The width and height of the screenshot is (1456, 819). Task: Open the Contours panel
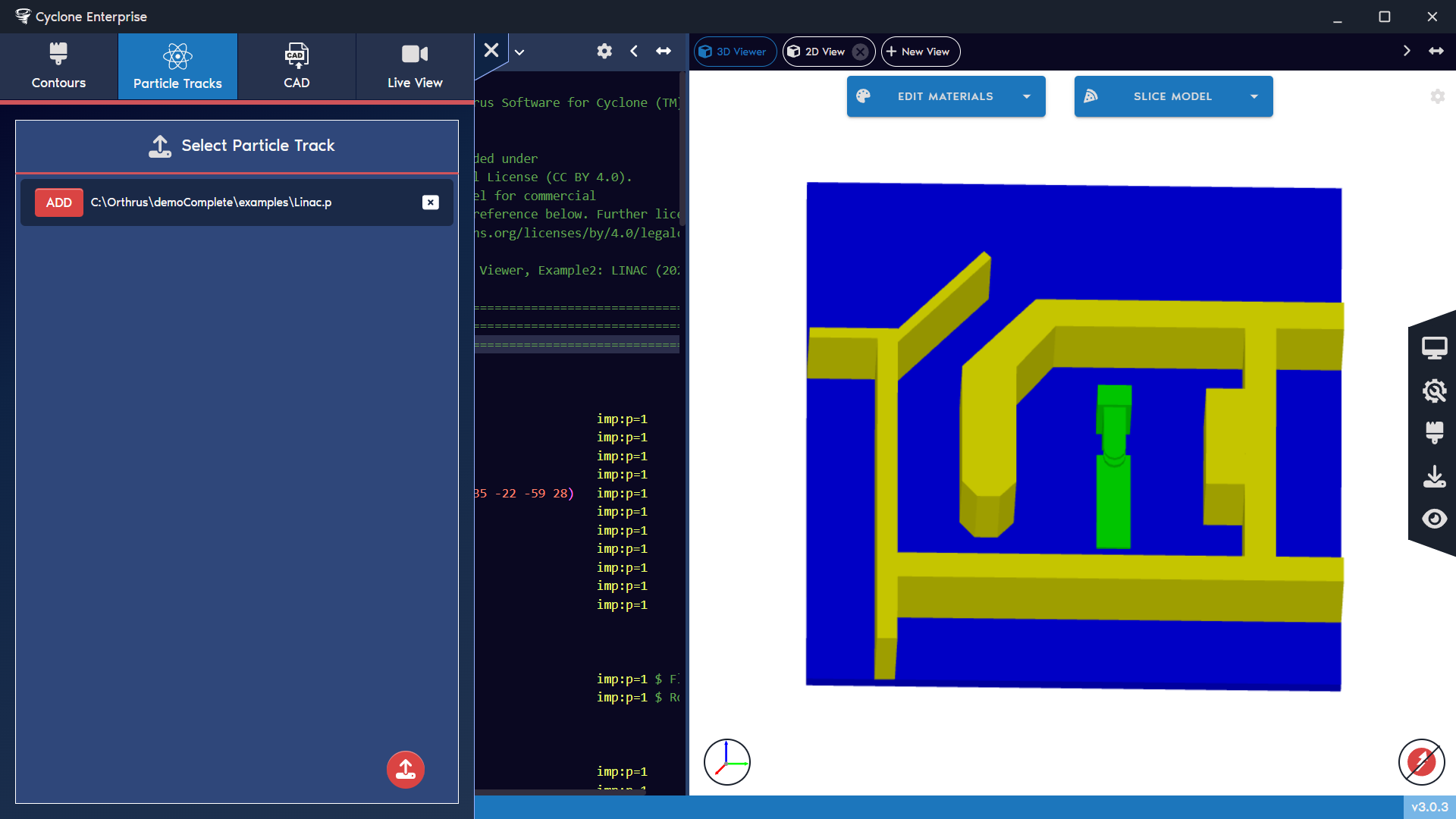(x=58, y=66)
